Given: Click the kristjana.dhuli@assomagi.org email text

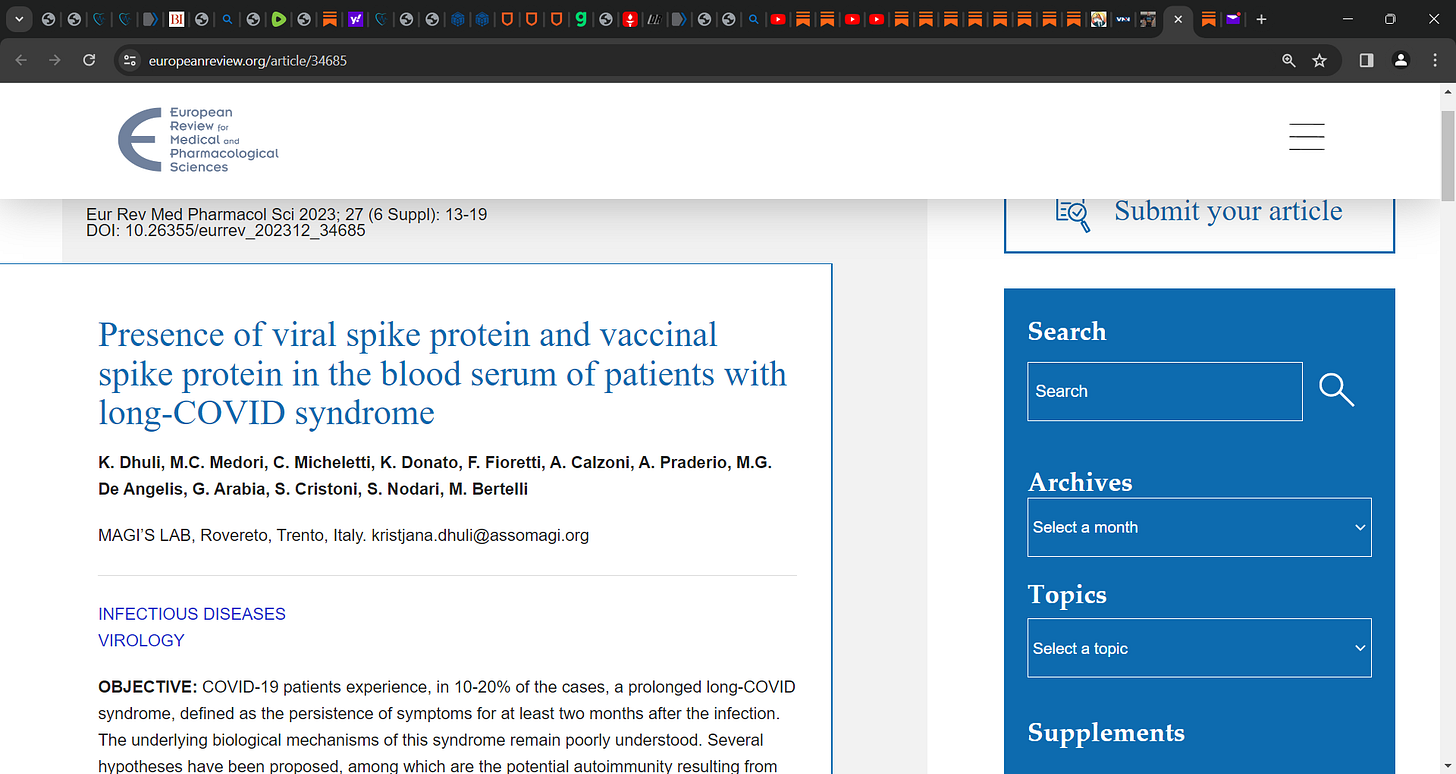Looking at the screenshot, I should pos(480,535).
